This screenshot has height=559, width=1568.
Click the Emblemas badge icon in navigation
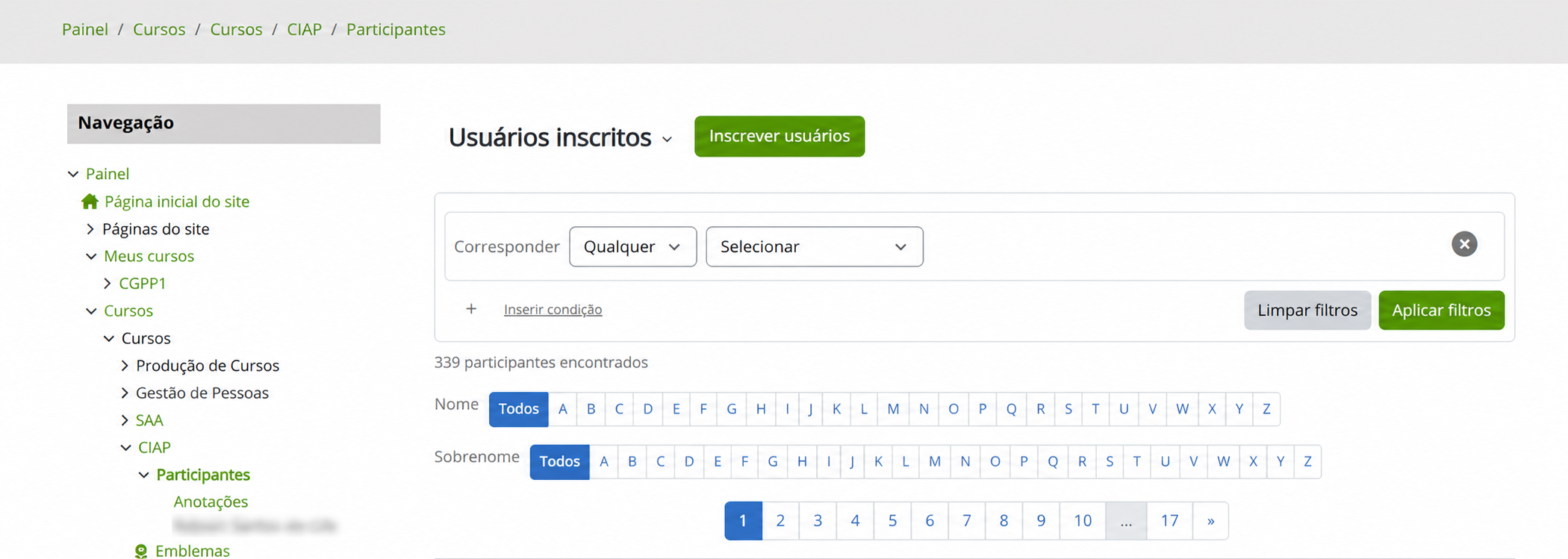[140, 552]
